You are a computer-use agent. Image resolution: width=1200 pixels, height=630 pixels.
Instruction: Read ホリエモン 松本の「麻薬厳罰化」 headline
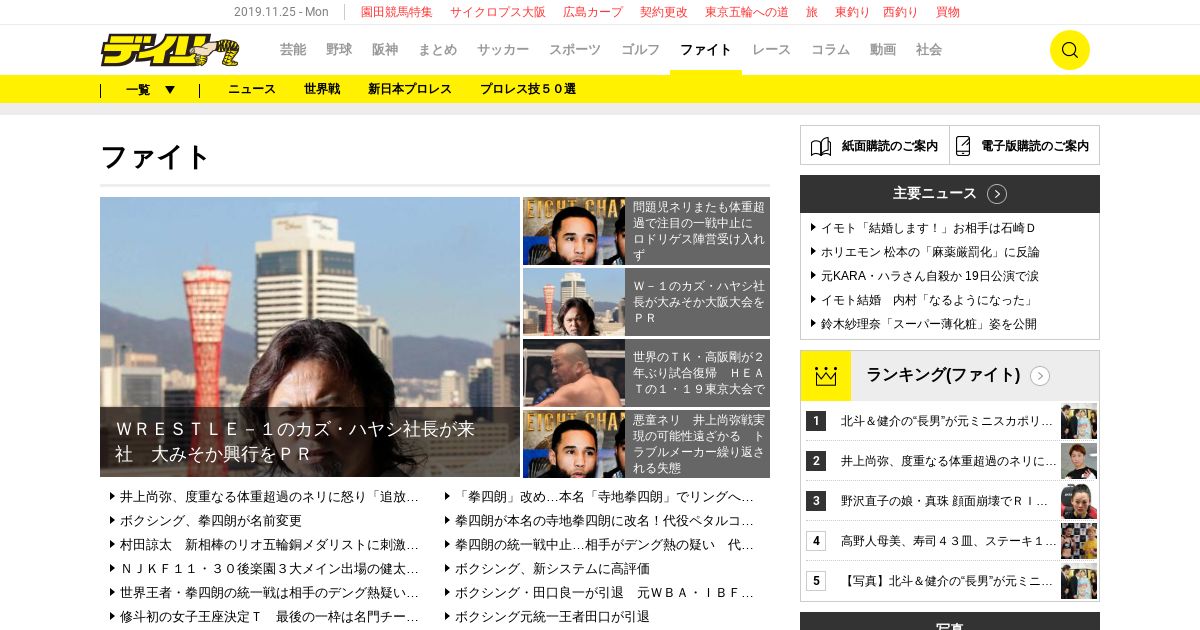point(930,252)
